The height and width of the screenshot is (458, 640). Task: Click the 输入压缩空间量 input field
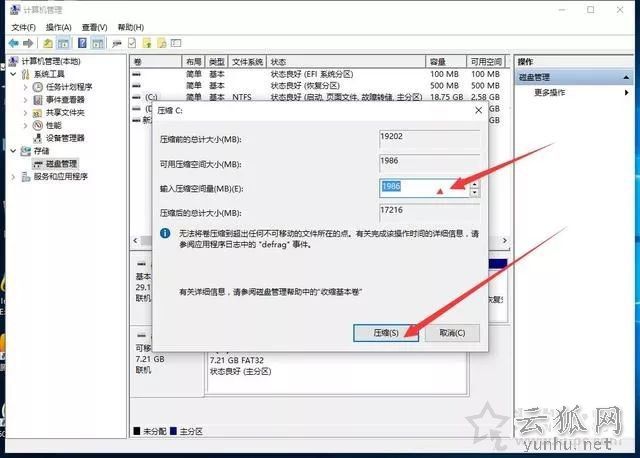(424, 188)
